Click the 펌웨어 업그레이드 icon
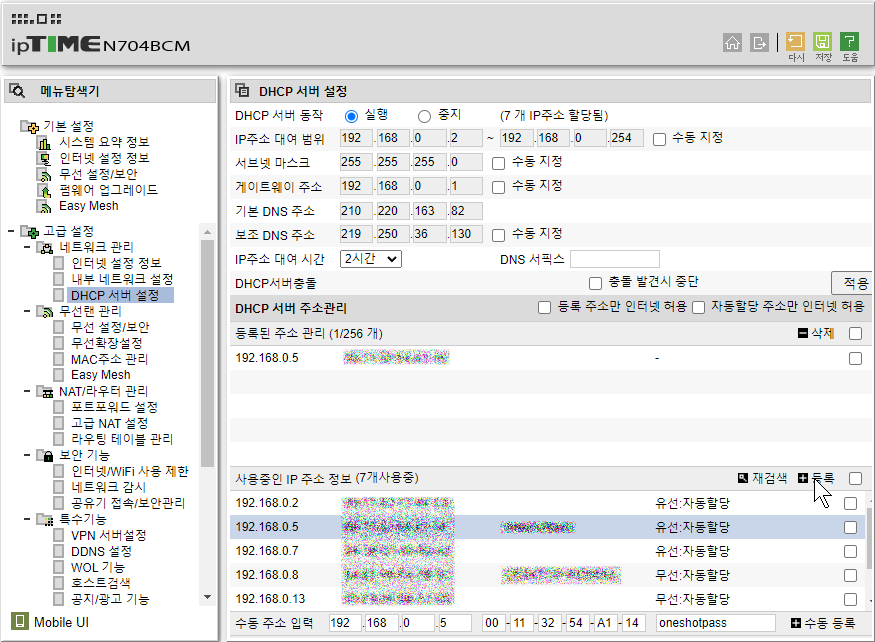 (x=44, y=190)
